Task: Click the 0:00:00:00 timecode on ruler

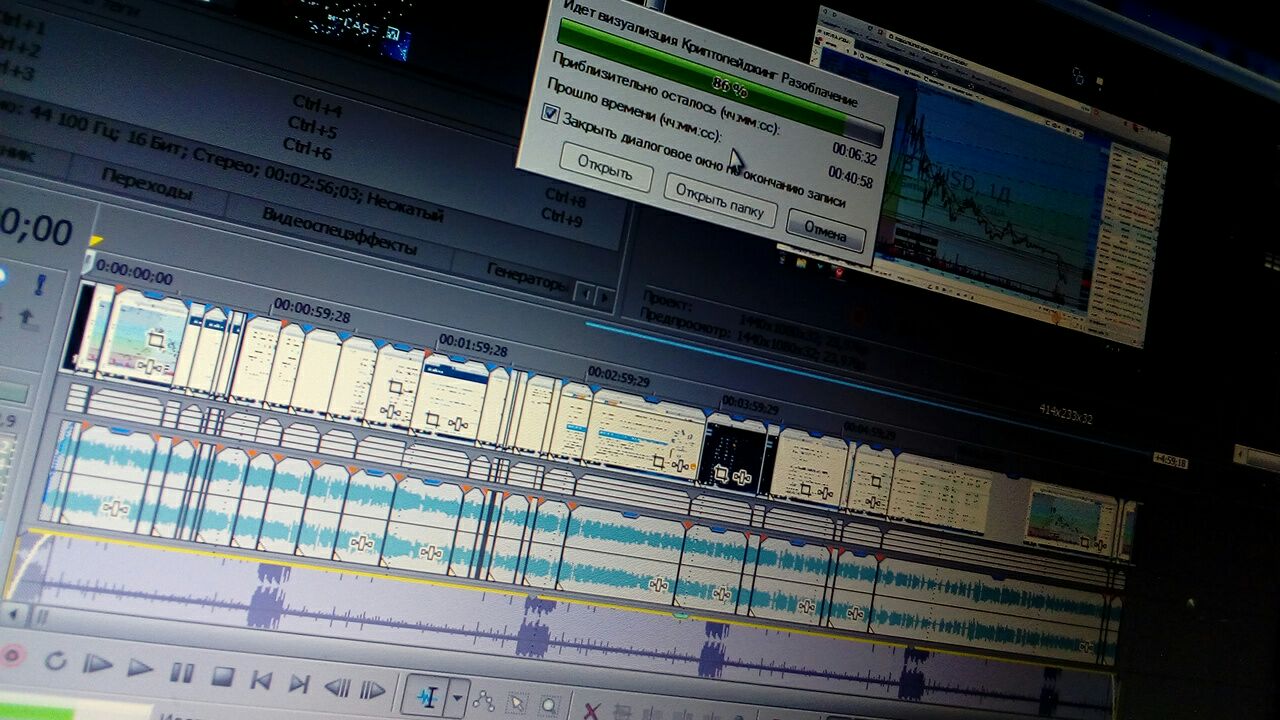Action: (x=134, y=274)
